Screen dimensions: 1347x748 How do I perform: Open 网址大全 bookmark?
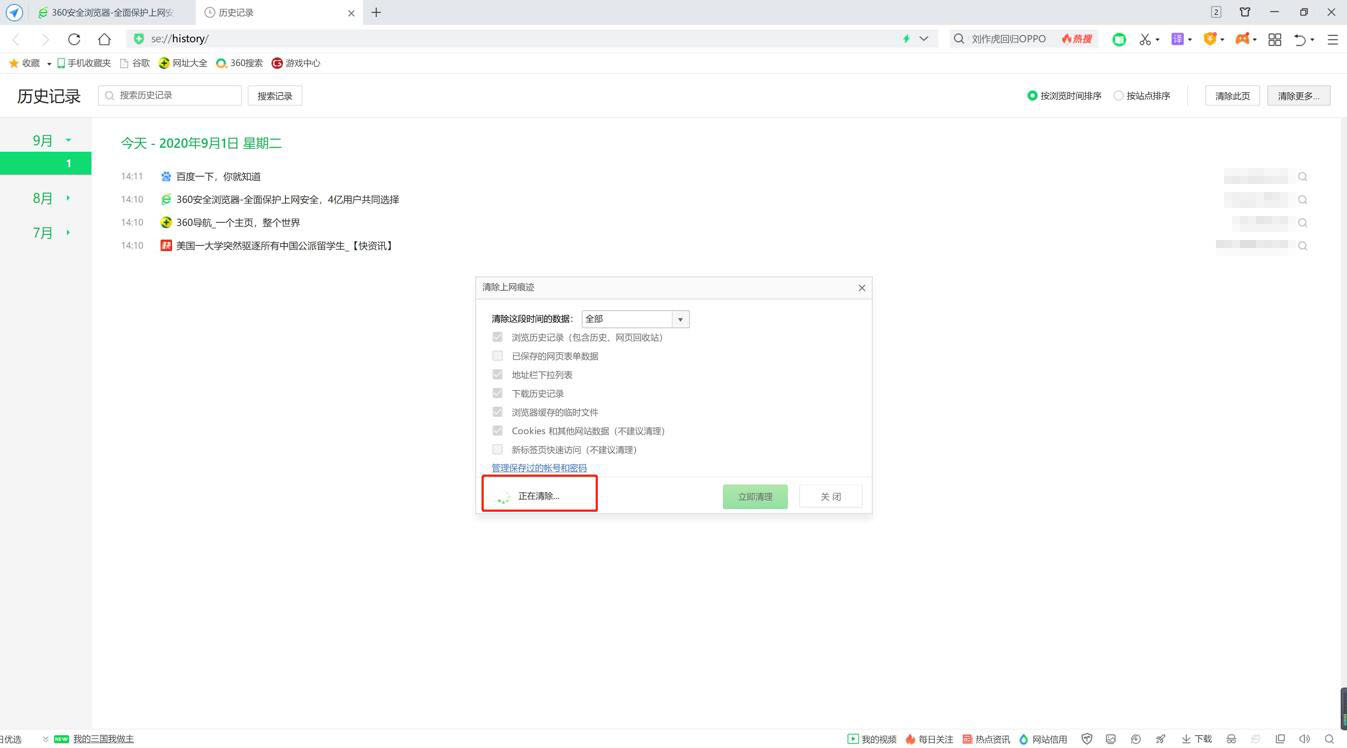pos(183,63)
